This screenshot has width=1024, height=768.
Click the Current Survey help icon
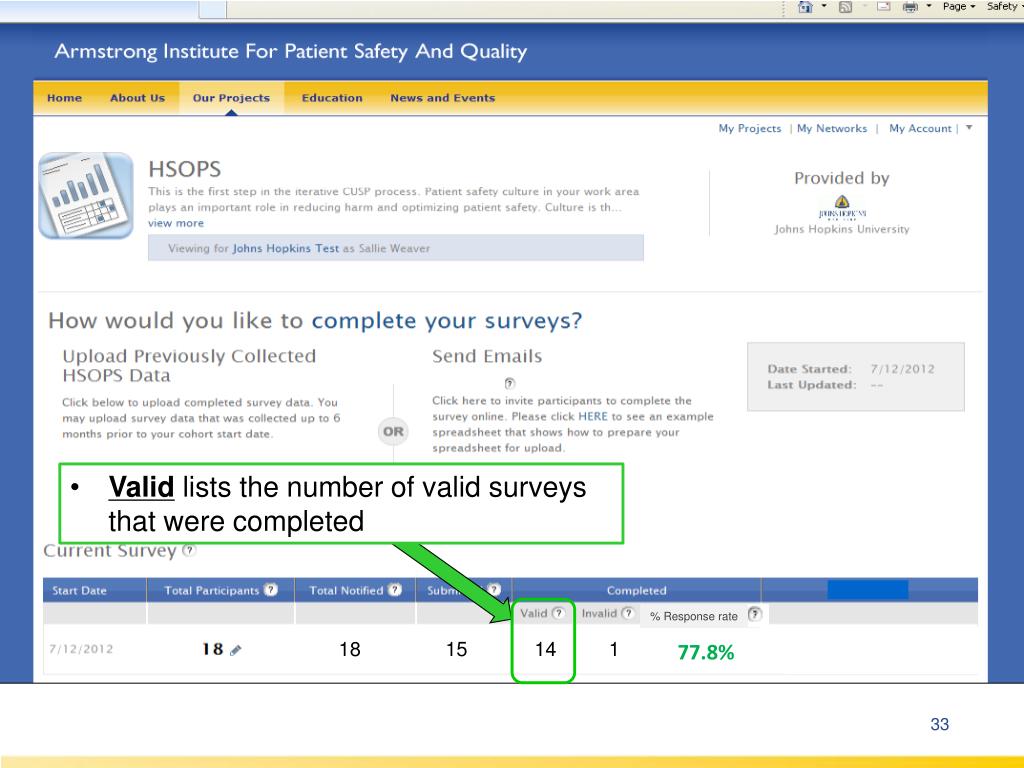point(189,551)
